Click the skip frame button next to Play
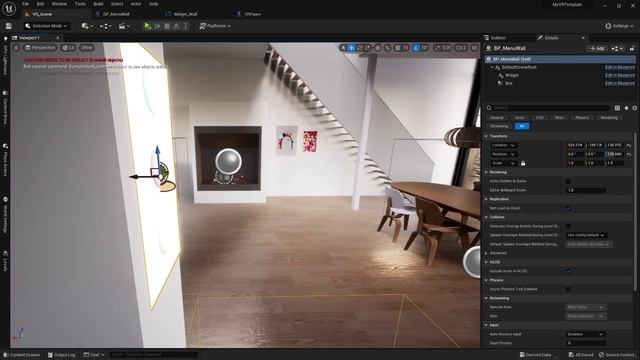This screenshot has width=640, height=360. 158,26
